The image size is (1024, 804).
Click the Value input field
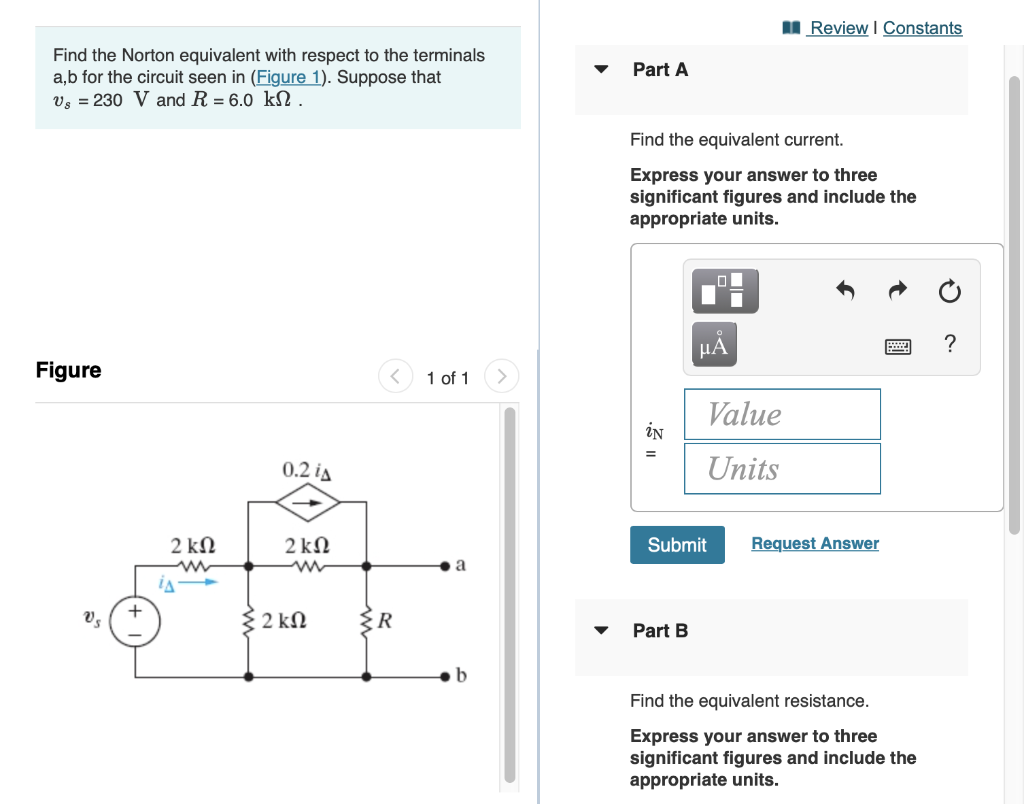pyautogui.click(x=781, y=414)
